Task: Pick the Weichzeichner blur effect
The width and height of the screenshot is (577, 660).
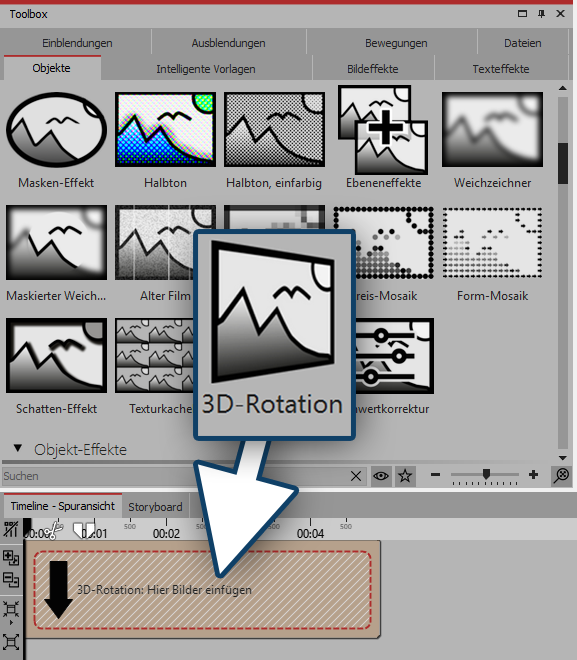Action: click(x=492, y=130)
